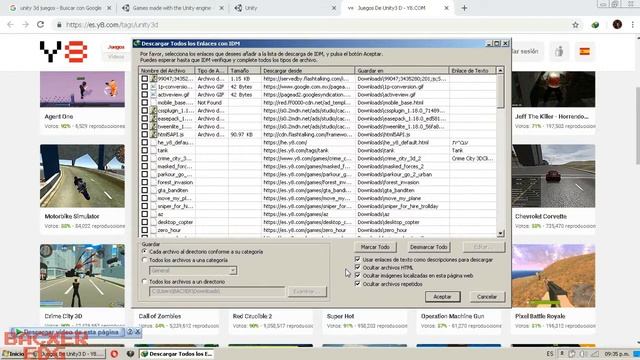Image resolution: width=640 pixels, height=360 pixels.
Task: Check the box for activeview.gif
Action: coord(144,95)
